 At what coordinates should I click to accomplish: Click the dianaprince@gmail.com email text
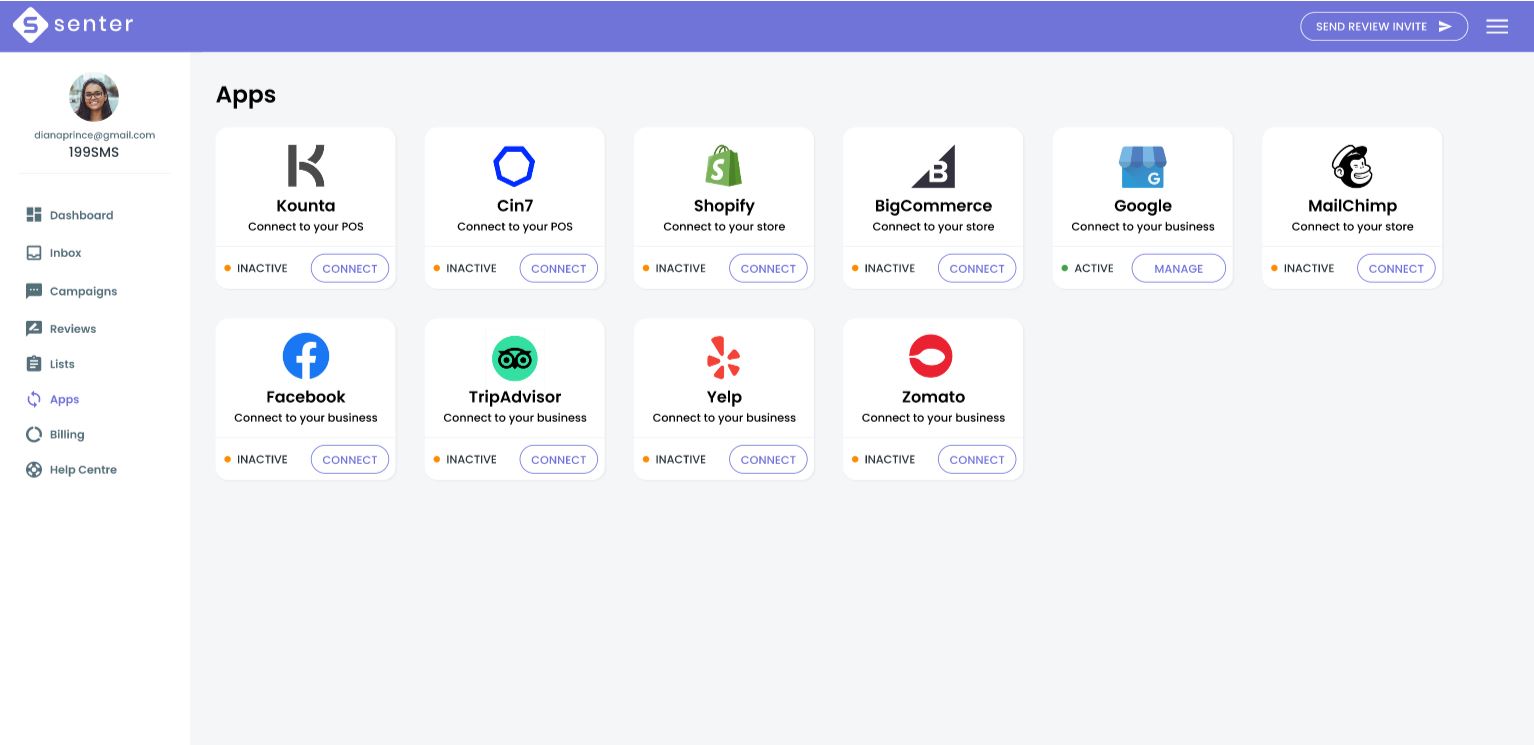[x=94, y=134]
